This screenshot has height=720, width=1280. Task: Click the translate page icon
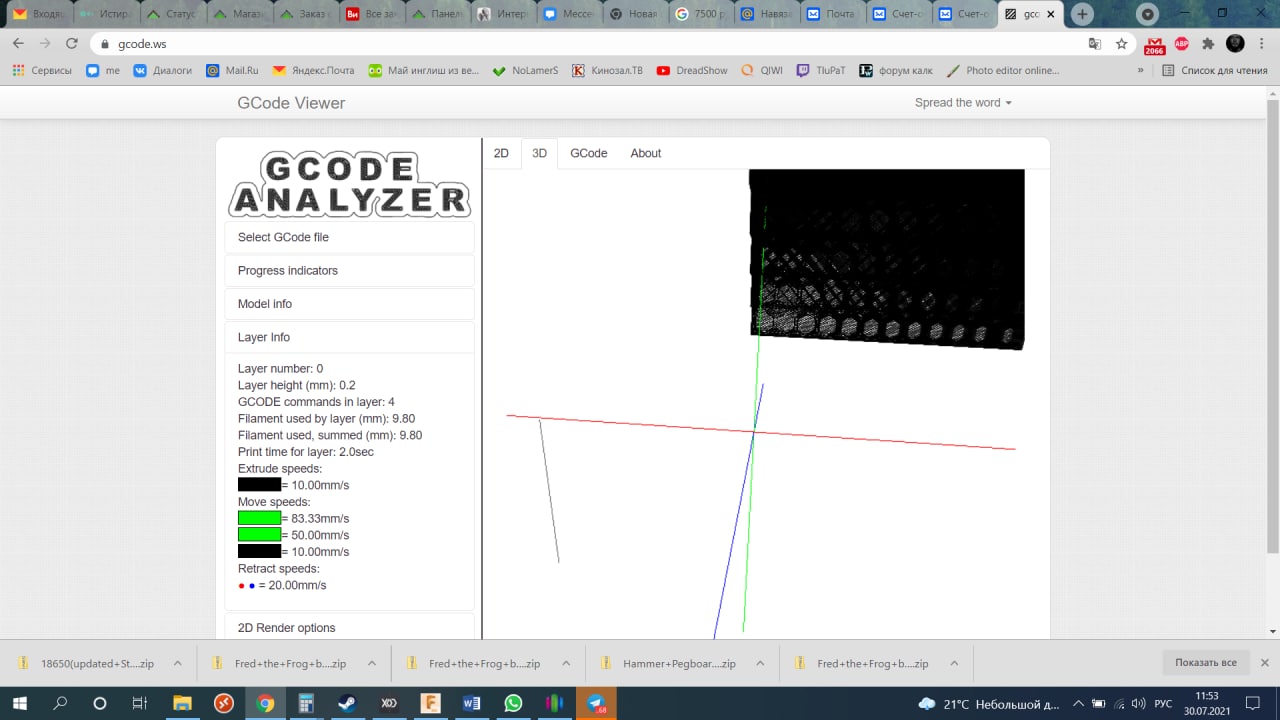pyautogui.click(x=1095, y=44)
